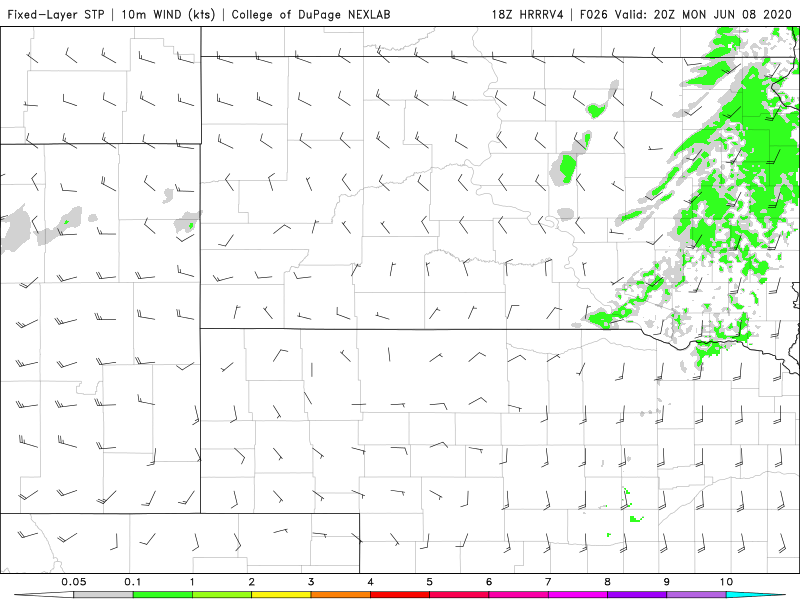
Task: Click the '5' scale label
Action: (x=430, y=582)
